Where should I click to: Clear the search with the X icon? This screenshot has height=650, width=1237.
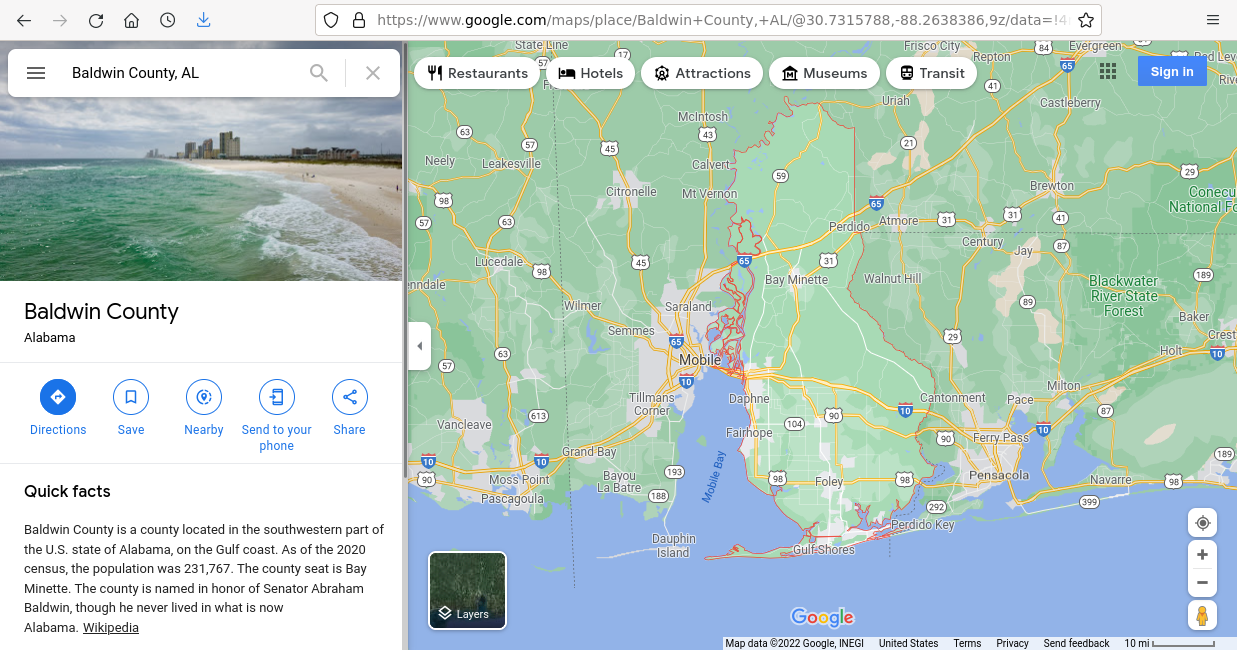click(373, 73)
